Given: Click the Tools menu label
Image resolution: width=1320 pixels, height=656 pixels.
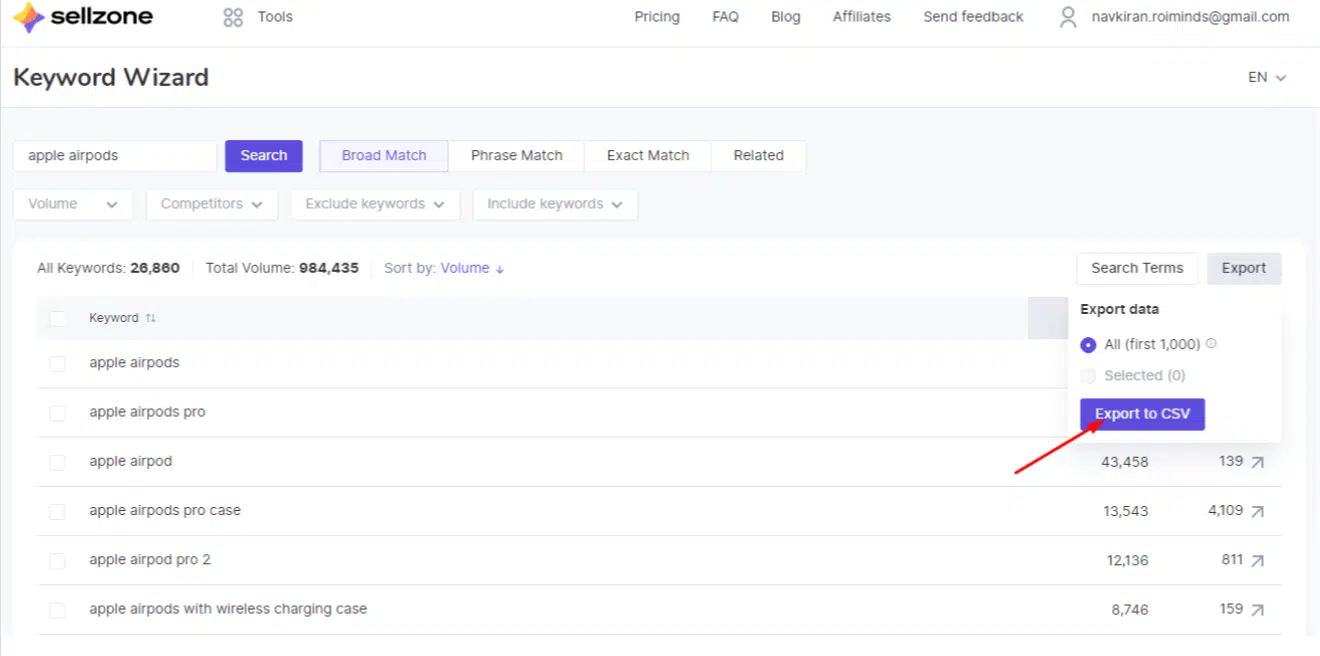Looking at the screenshot, I should (275, 17).
